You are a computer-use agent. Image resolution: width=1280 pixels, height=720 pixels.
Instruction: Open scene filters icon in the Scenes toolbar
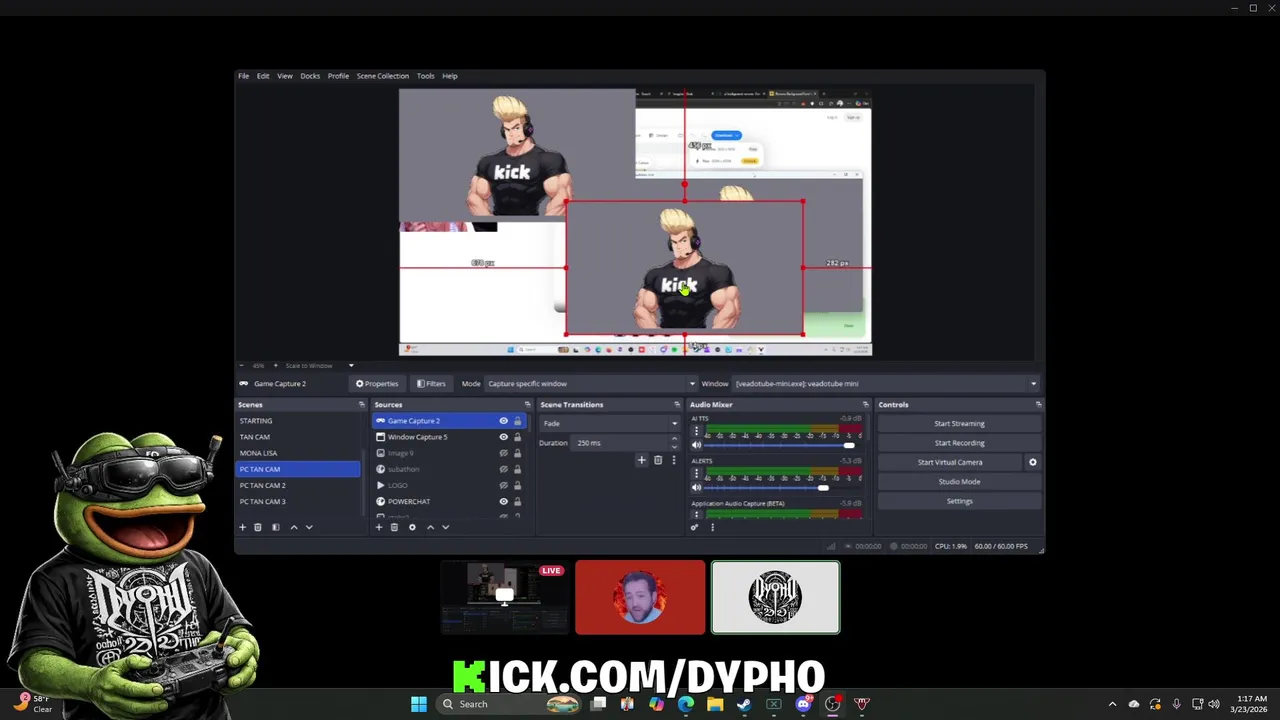[x=275, y=527]
